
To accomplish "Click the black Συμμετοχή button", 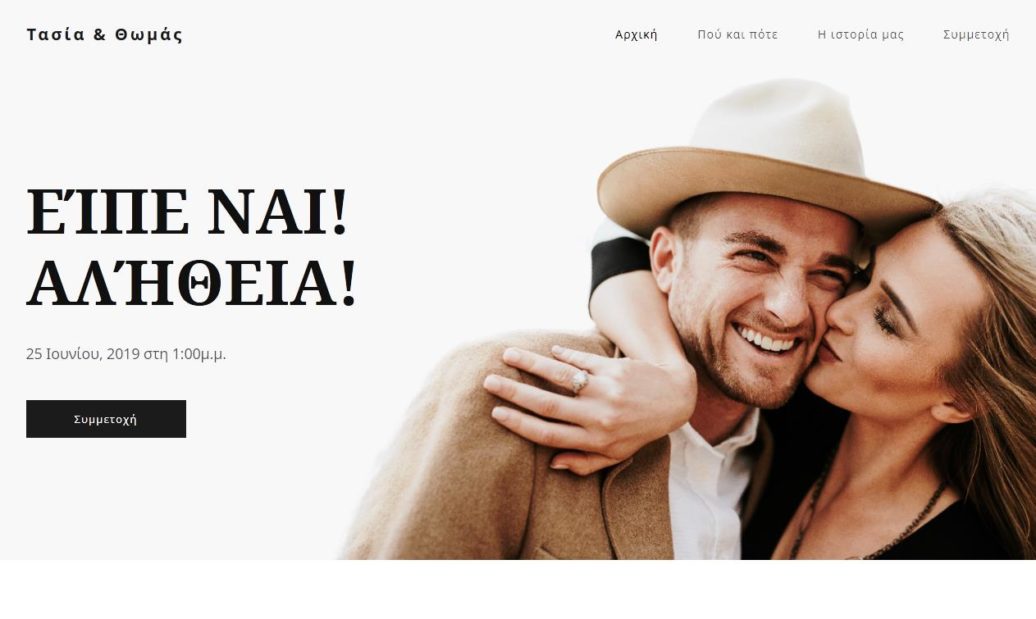I will point(106,419).
